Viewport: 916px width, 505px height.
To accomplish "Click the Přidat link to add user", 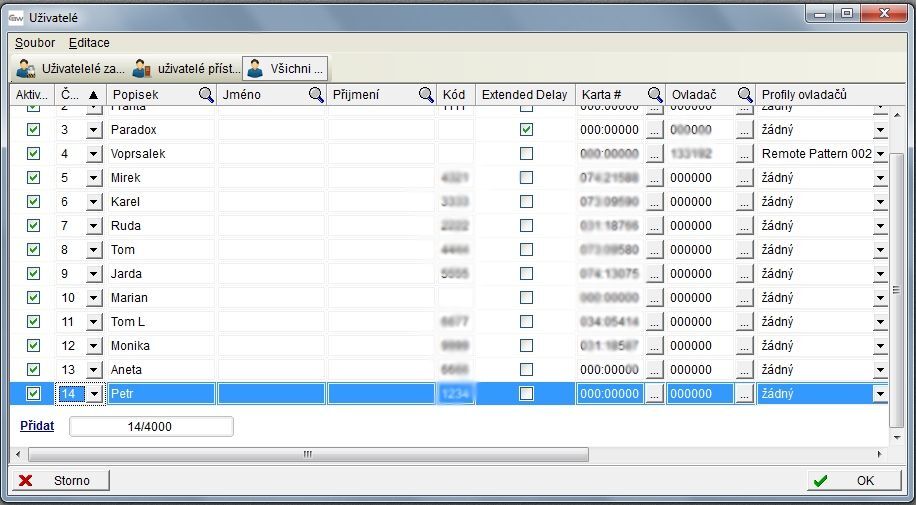I will click(x=37, y=426).
